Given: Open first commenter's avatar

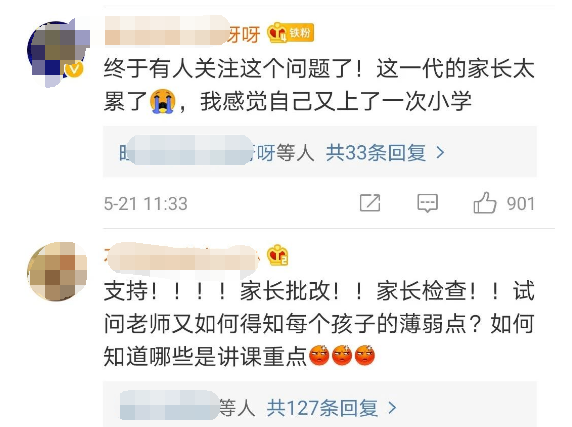Looking at the screenshot, I should pyautogui.click(x=58, y=53).
